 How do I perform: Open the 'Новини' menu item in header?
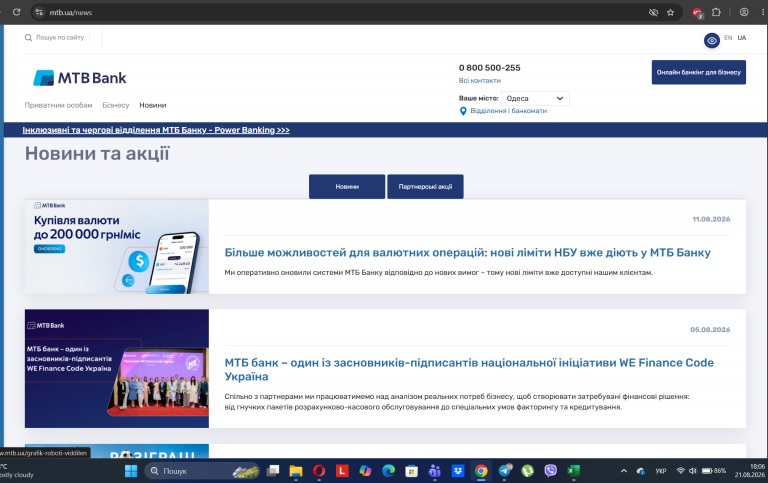click(x=153, y=105)
